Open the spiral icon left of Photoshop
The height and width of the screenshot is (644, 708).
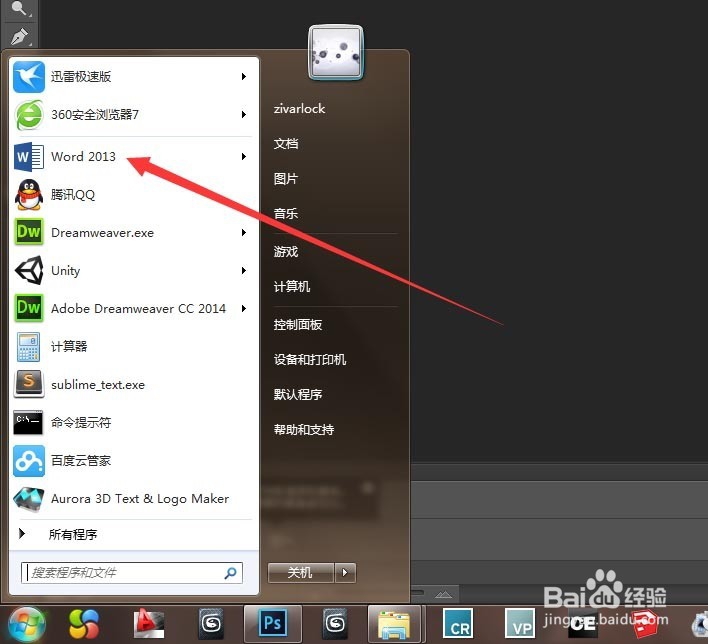[x=211, y=625]
